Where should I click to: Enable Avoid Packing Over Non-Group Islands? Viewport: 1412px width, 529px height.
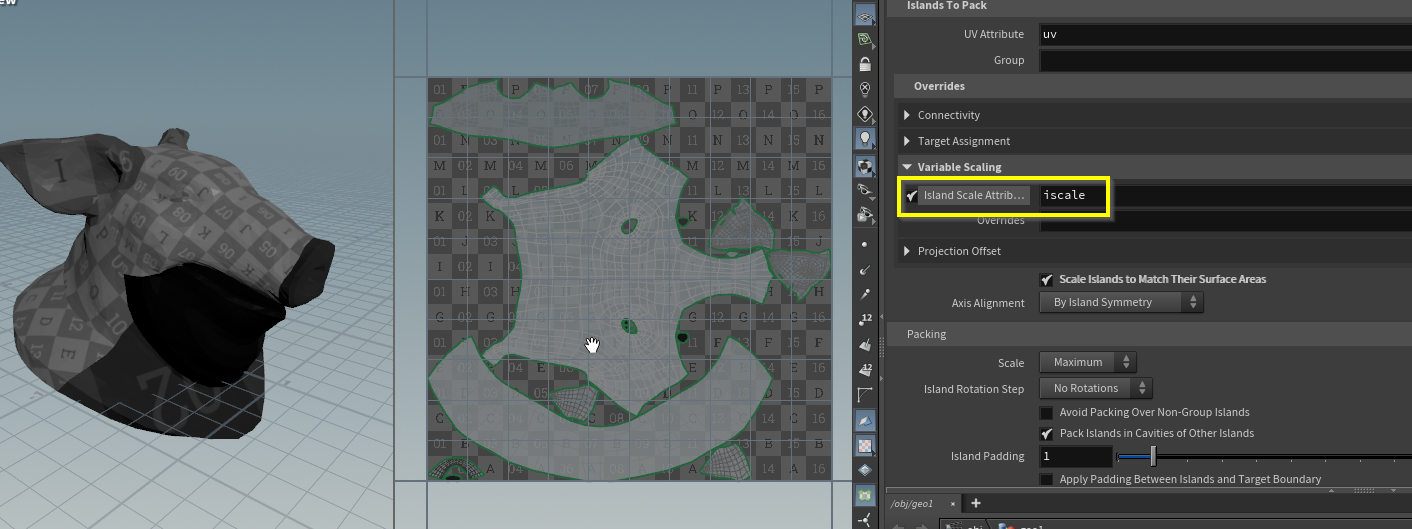1046,412
